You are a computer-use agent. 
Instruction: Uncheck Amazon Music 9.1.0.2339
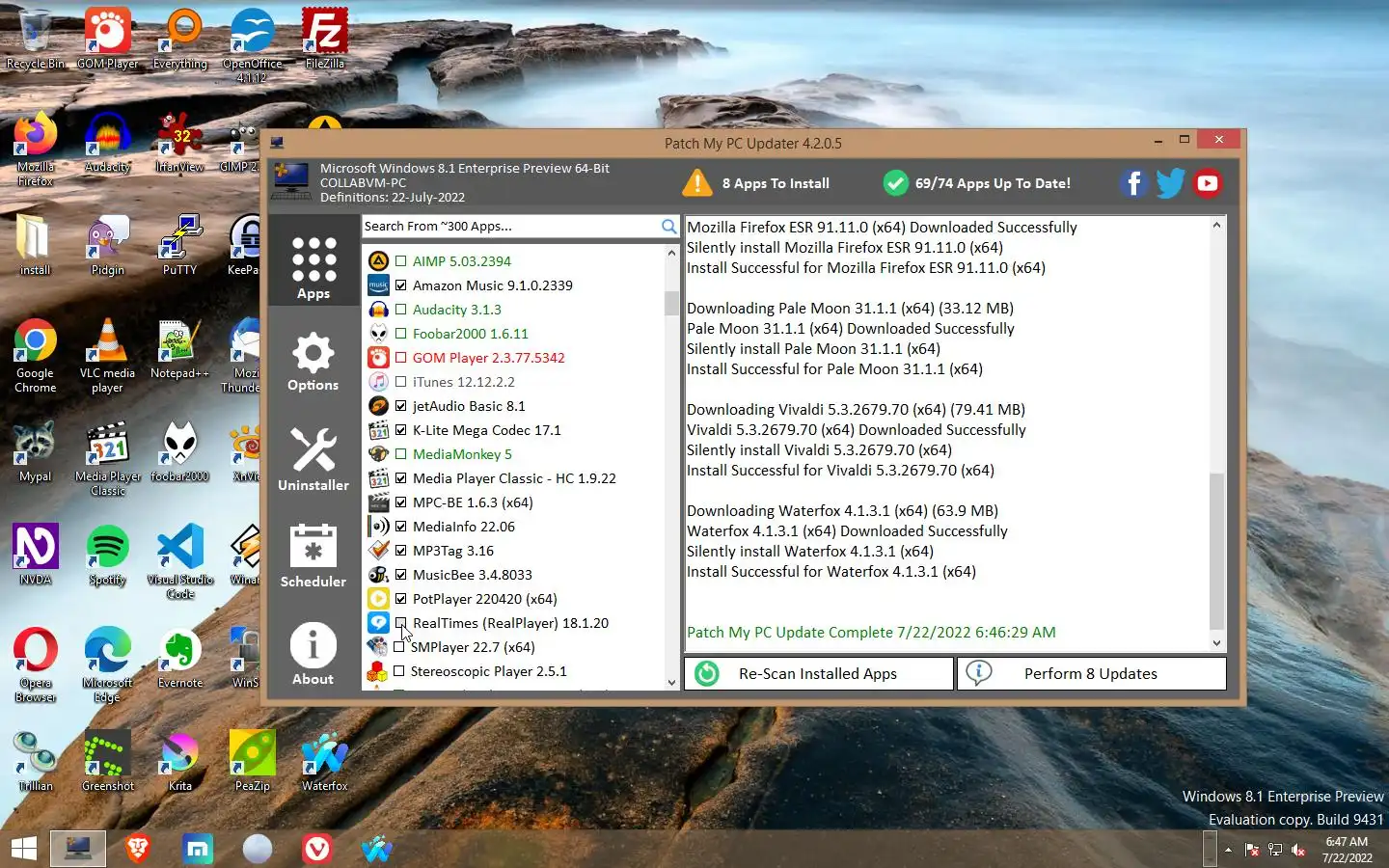pos(400,285)
